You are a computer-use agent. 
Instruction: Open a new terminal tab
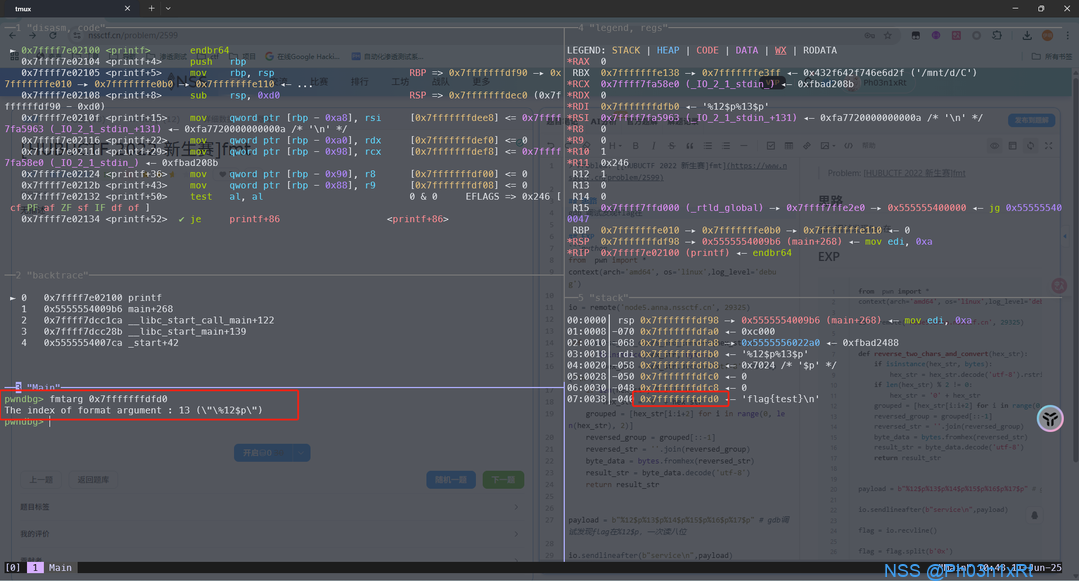pyautogui.click(x=151, y=8)
